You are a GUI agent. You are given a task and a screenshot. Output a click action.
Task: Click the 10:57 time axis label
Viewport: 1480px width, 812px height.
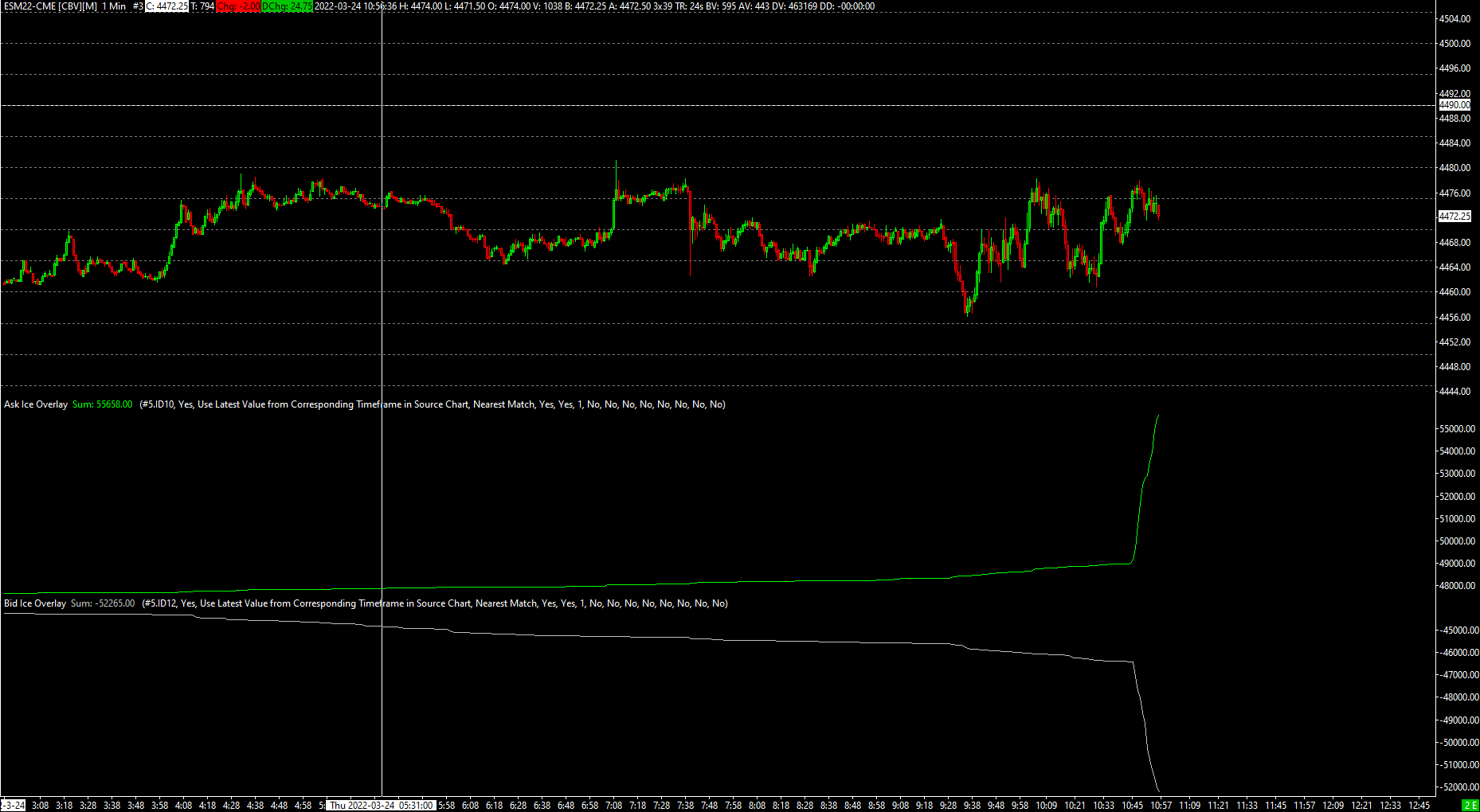pos(1161,806)
